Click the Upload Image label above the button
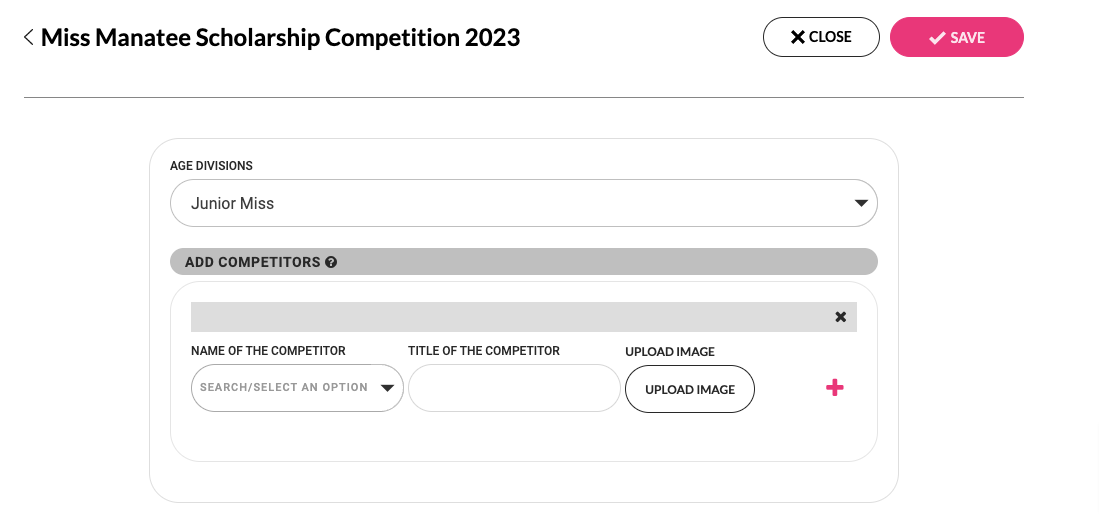Screen dimensions: 1099x531 [670, 352]
